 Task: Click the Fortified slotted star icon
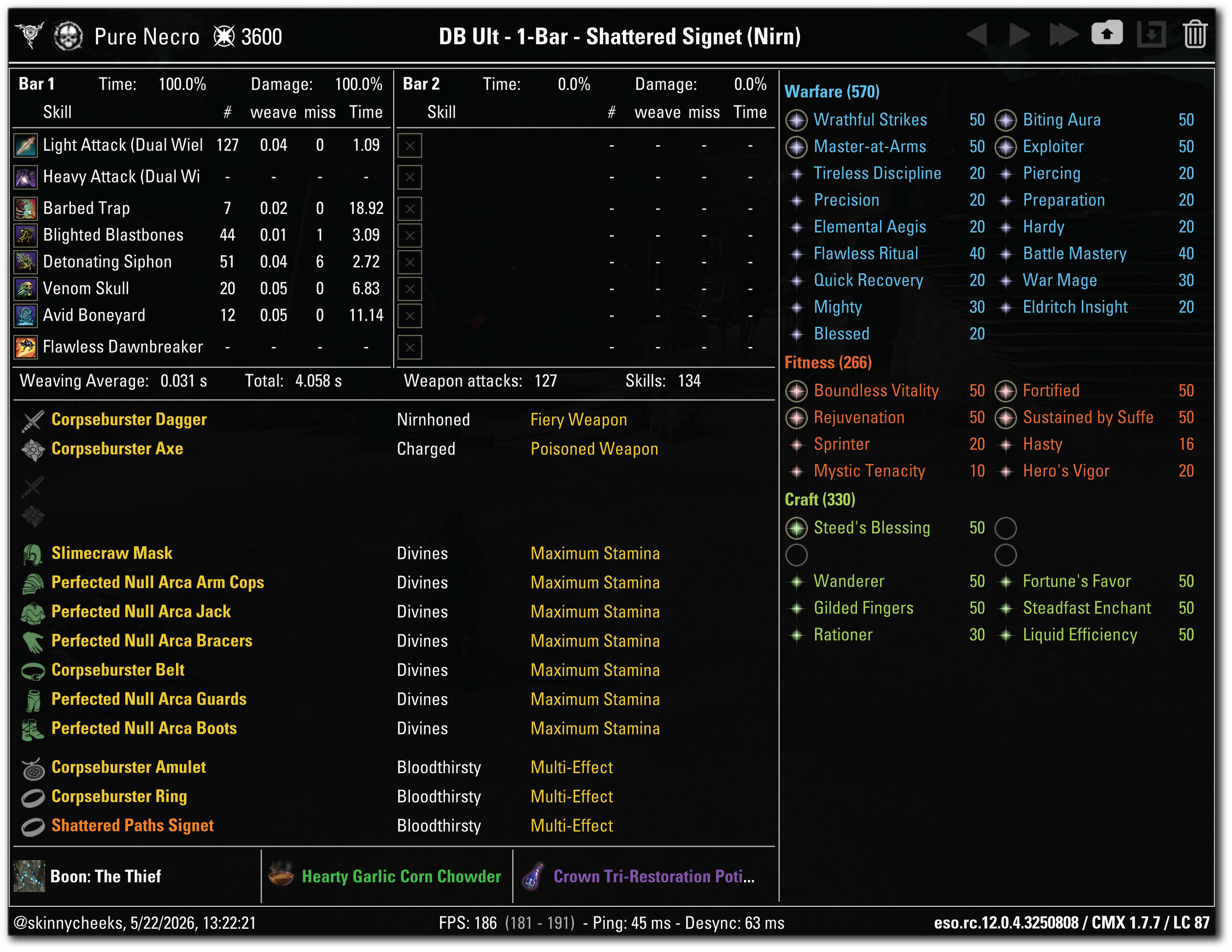pos(1005,390)
